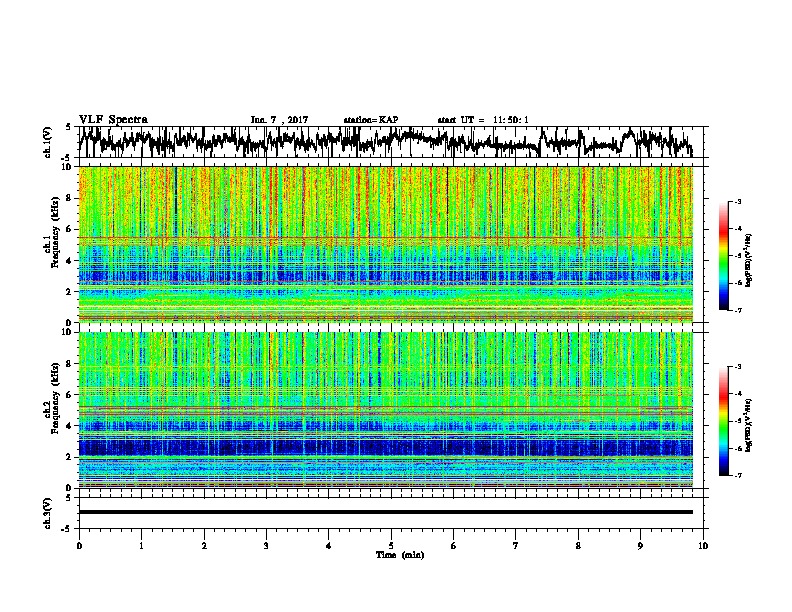This screenshot has height=612, width=792.
Task: Click the -3 tick on ch.2 color bar
Action: (738, 367)
